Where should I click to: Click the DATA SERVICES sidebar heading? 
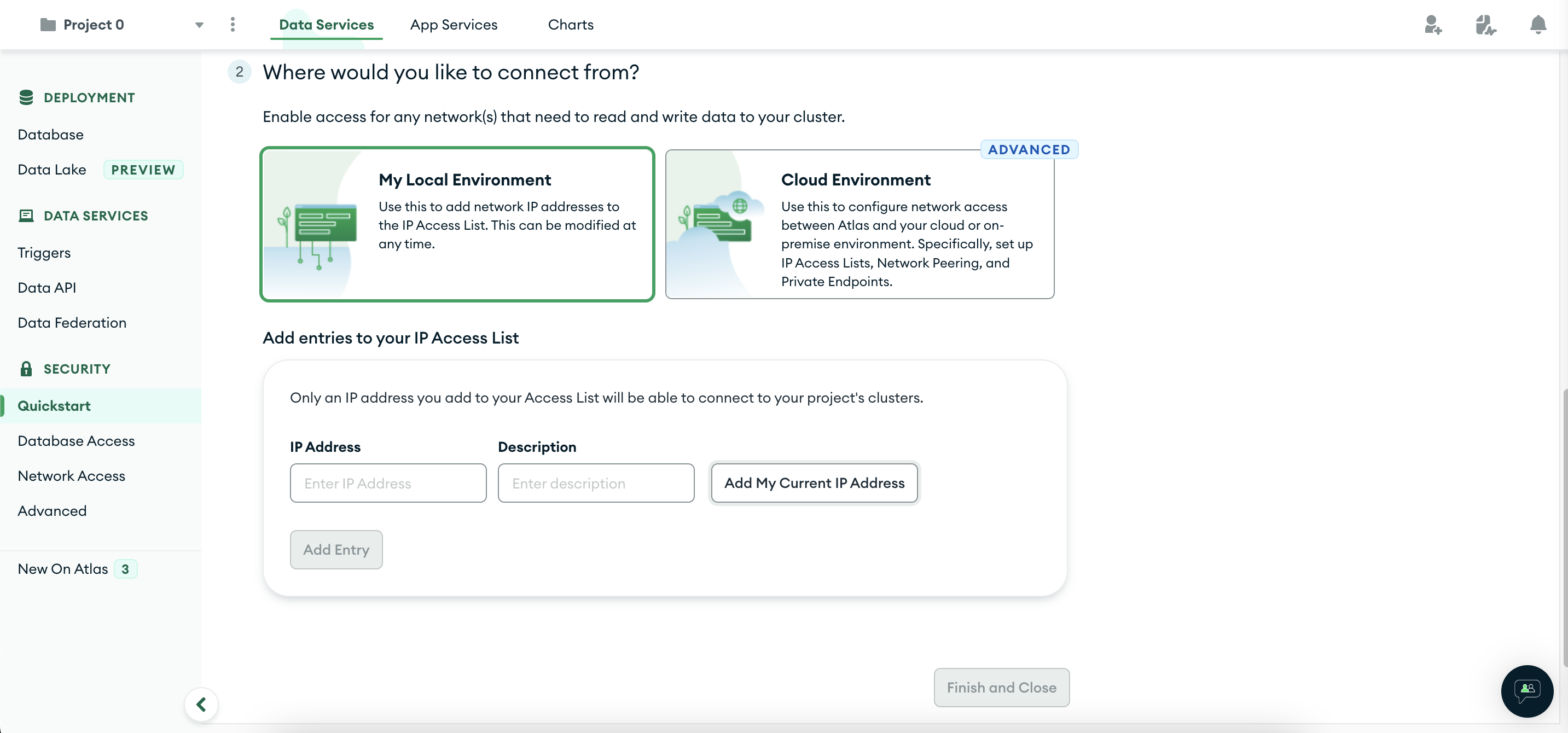tap(96, 216)
